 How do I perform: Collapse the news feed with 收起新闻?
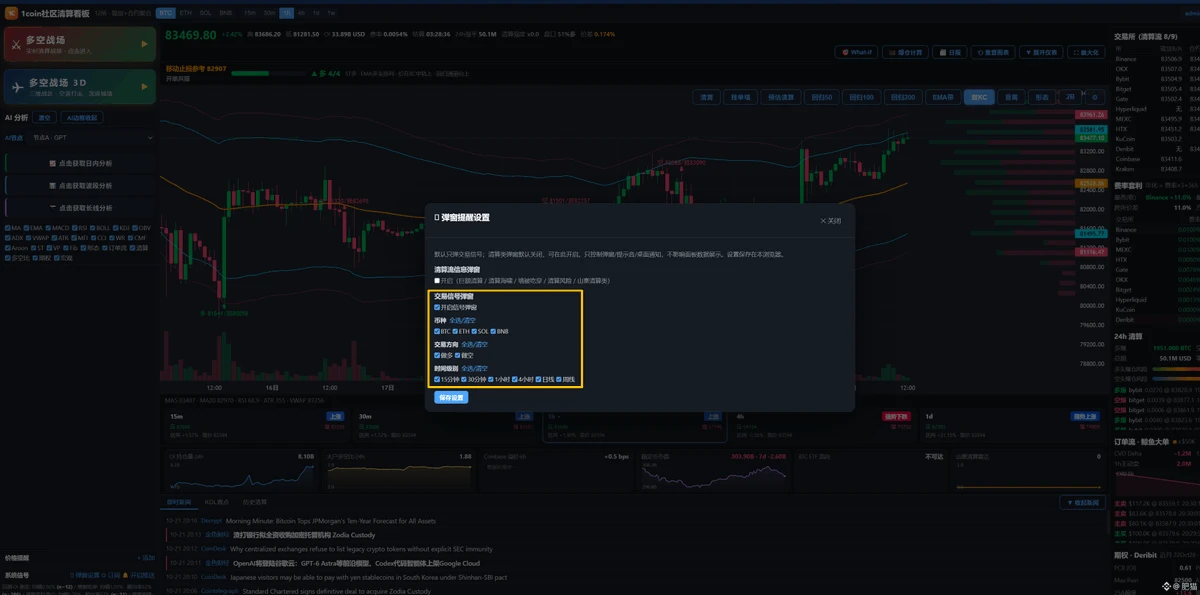click(x=1083, y=502)
